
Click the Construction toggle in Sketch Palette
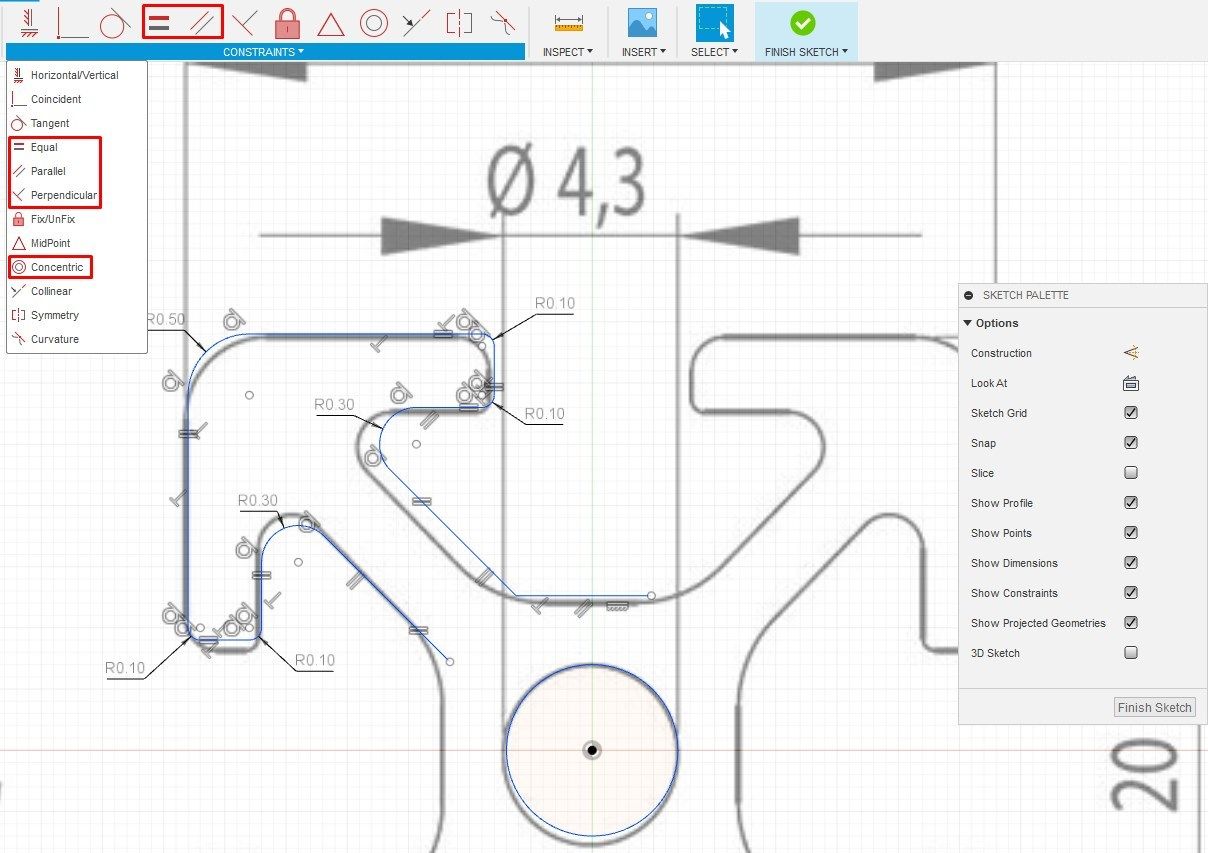[1129, 352]
